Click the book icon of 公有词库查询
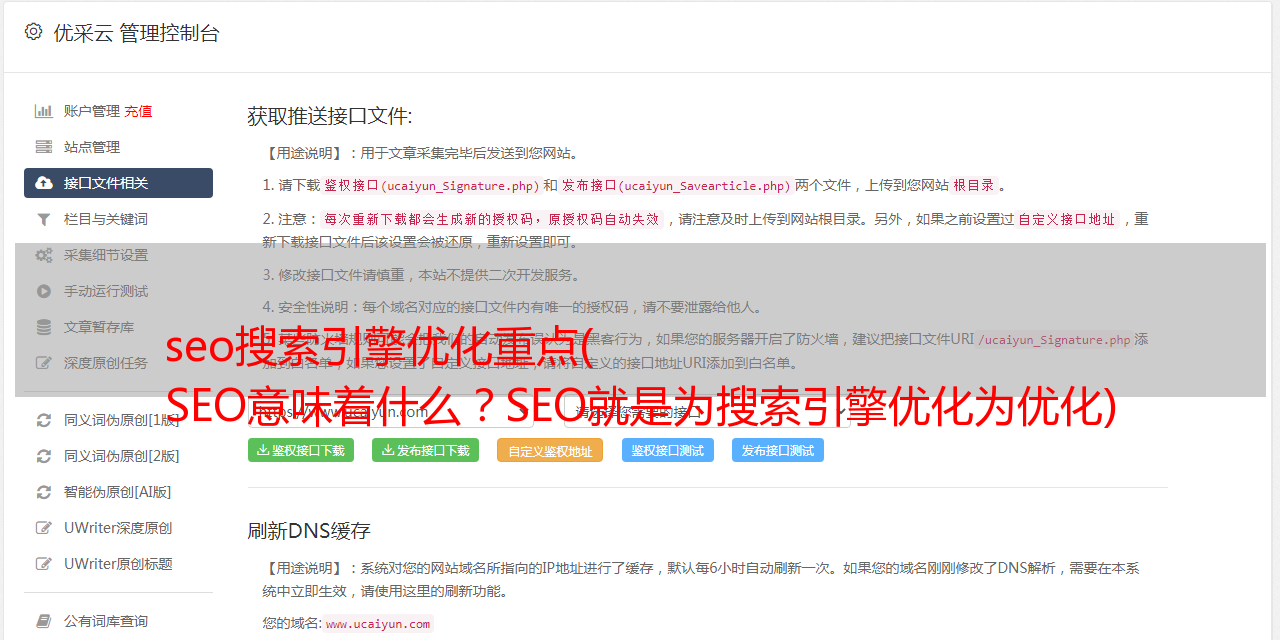 [44, 621]
